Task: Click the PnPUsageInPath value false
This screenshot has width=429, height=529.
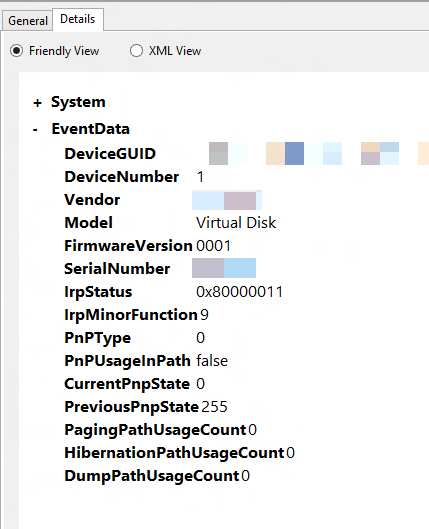Action: [x=212, y=361]
